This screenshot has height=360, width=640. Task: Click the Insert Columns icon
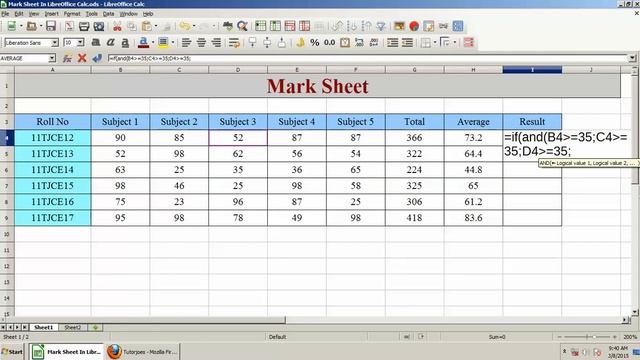tap(275, 27)
